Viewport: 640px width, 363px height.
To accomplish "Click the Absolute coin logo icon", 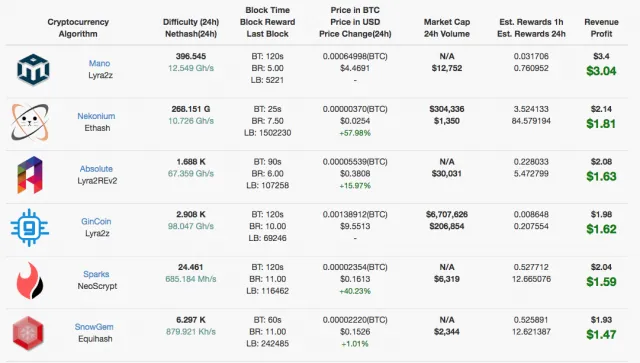I will (x=30, y=175).
